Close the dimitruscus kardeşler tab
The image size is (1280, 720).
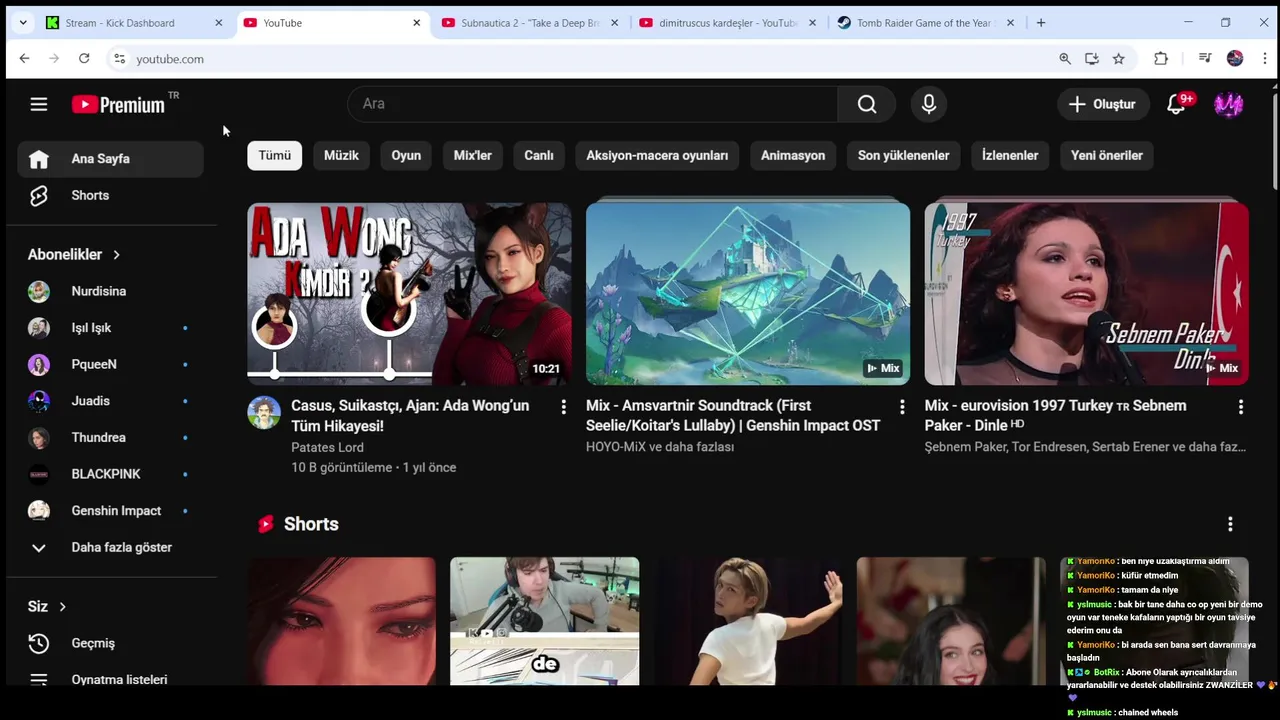(812, 23)
